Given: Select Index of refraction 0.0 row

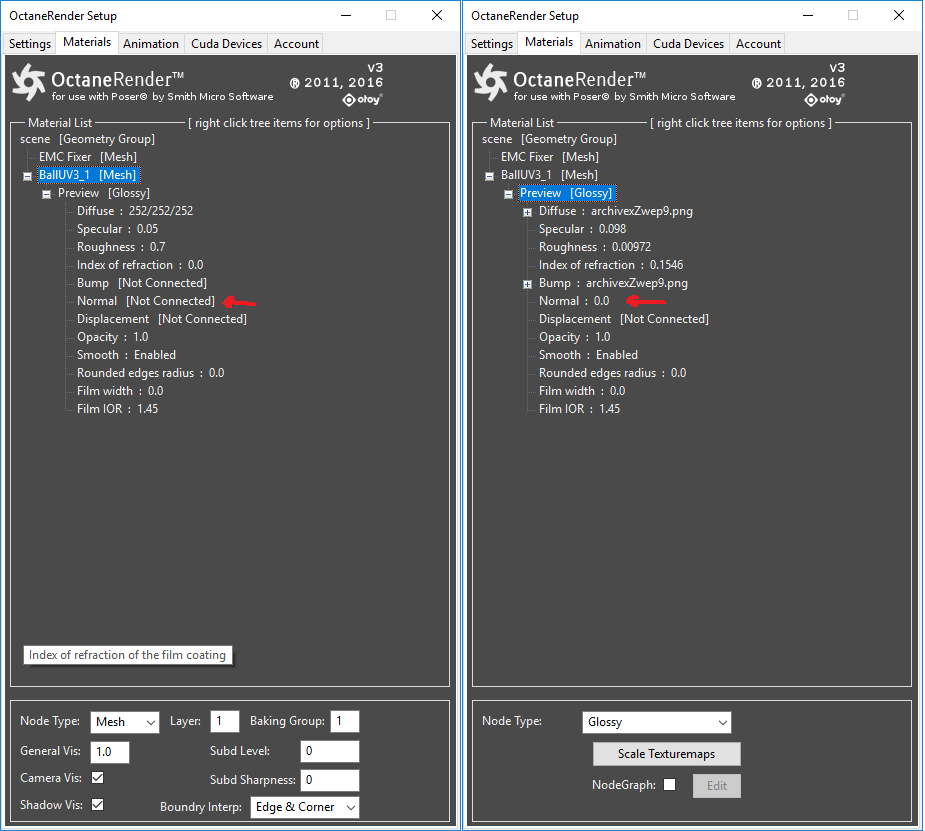Looking at the screenshot, I should pos(140,265).
